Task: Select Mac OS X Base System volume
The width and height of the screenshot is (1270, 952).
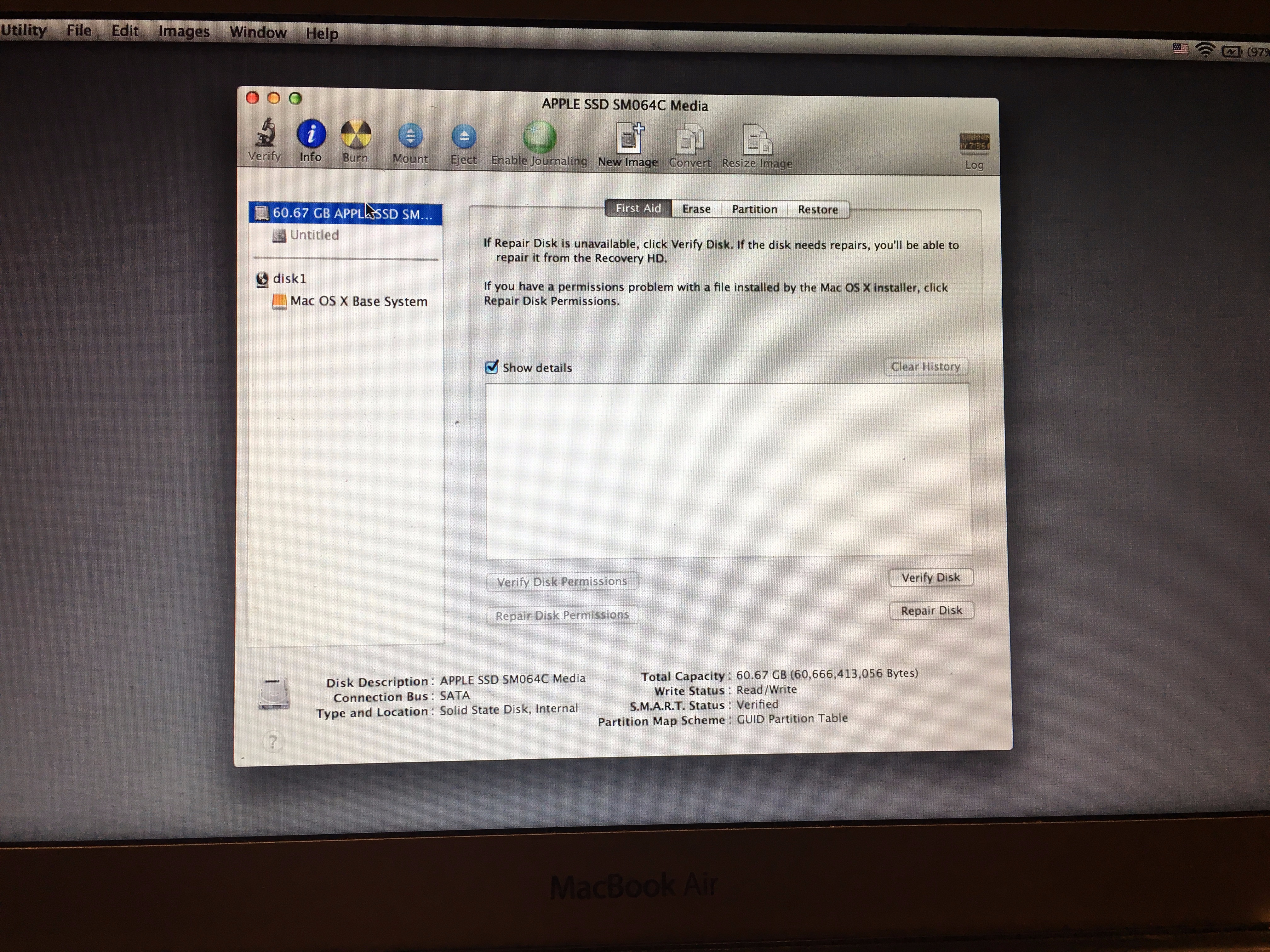Action: [x=359, y=301]
